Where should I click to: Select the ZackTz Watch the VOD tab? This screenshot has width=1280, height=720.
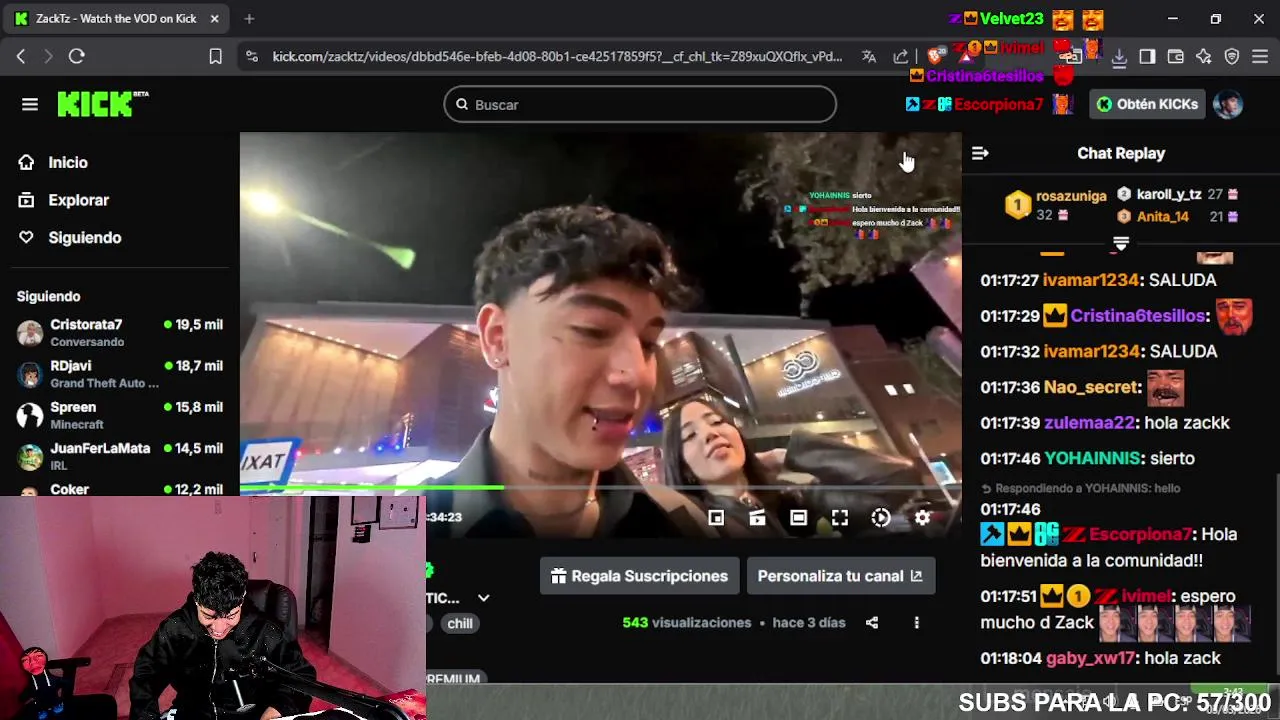pyautogui.click(x=116, y=18)
